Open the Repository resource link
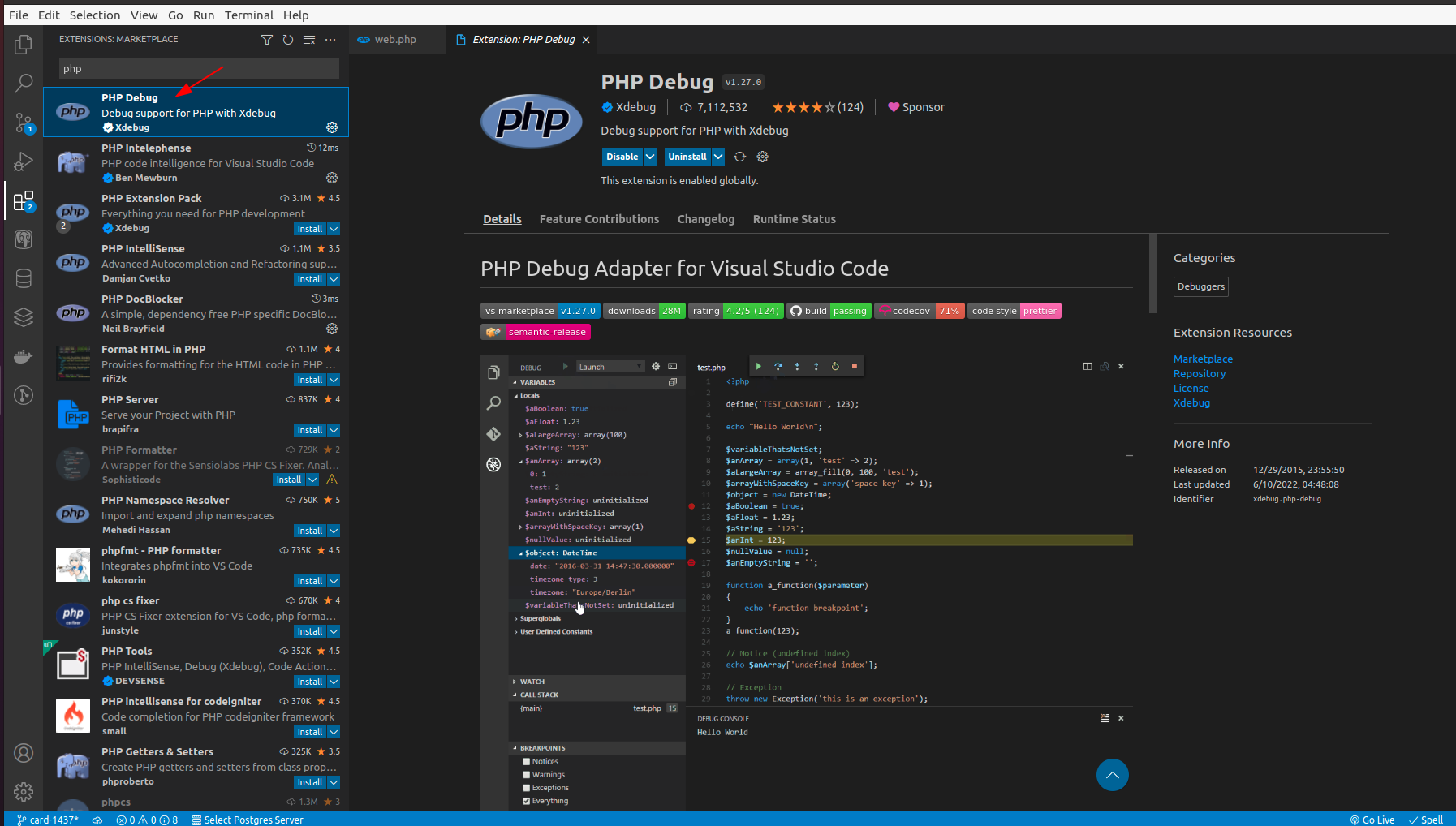 pyautogui.click(x=1200, y=373)
